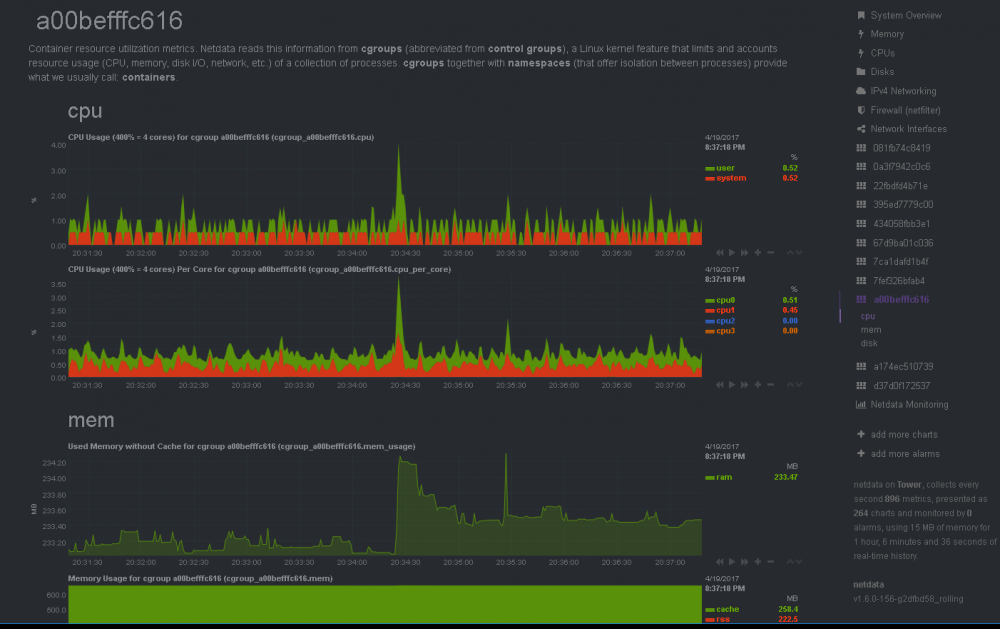Jump to disk subsection under a00befffc616
Image resolution: width=1000 pixels, height=629 pixels.
point(869,343)
